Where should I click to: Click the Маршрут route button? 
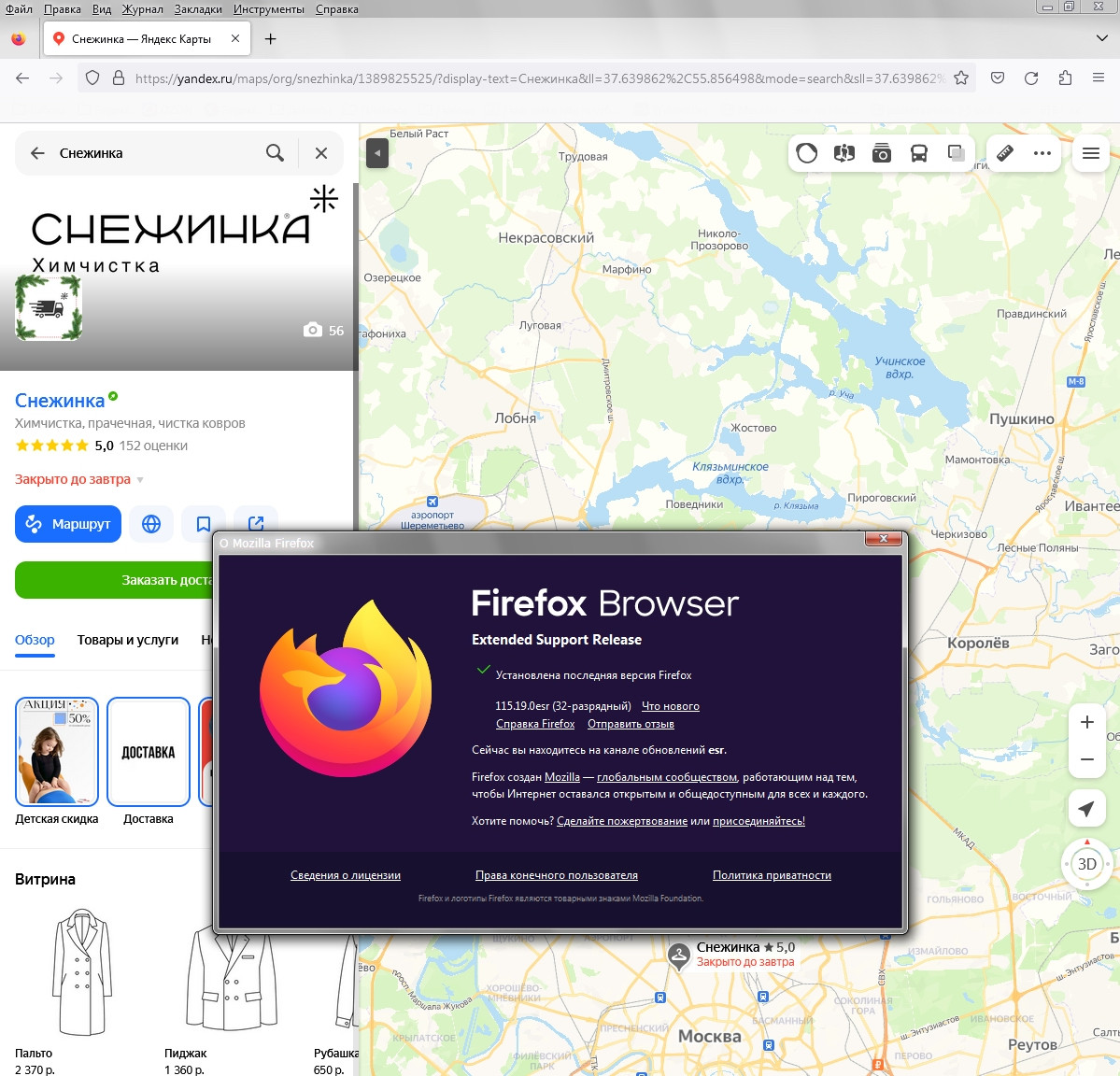tap(68, 524)
